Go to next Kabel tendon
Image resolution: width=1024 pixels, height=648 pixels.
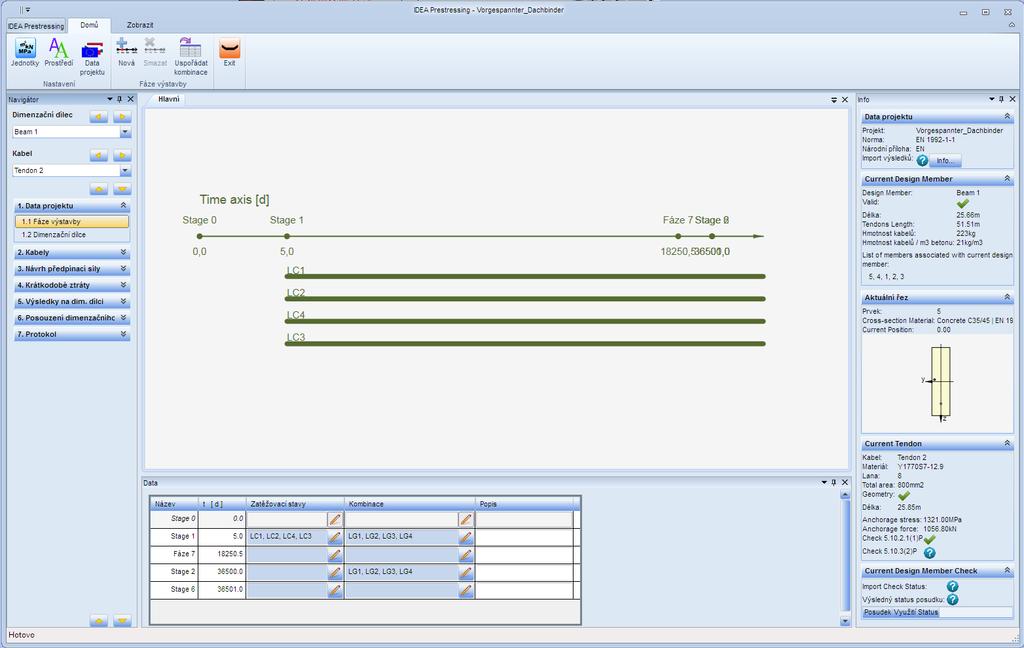click(122, 155)
